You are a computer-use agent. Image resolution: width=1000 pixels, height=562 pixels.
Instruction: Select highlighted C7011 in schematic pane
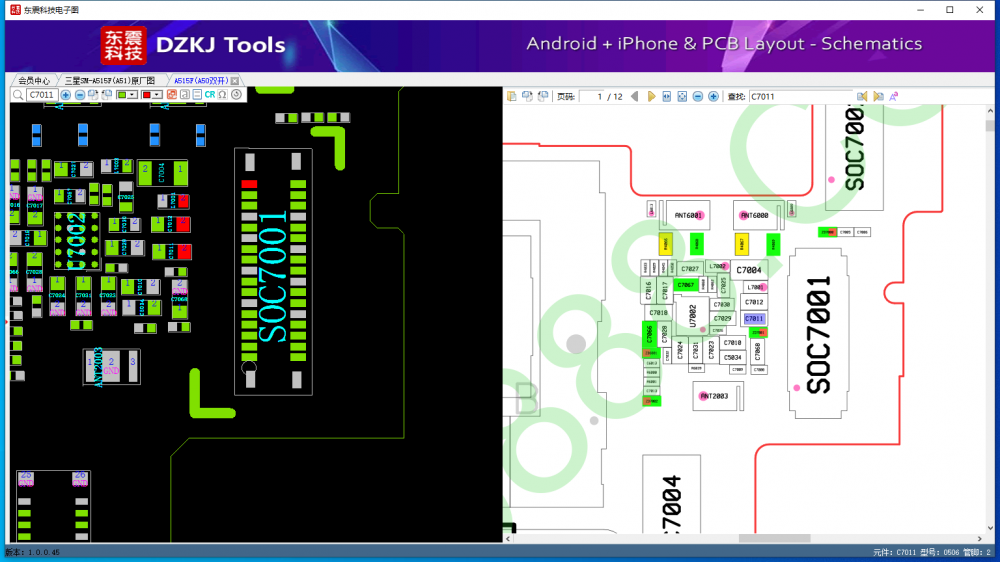[754, 318]
